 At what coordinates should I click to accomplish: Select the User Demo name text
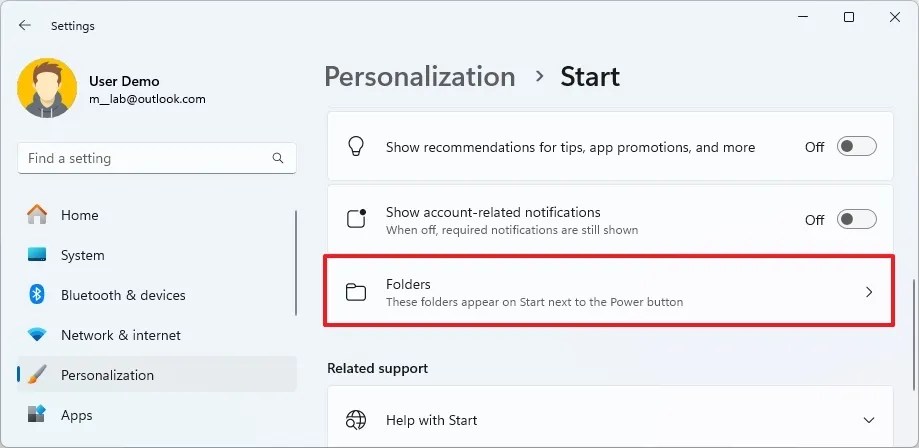pyautogui.click(x=124, y=81)
